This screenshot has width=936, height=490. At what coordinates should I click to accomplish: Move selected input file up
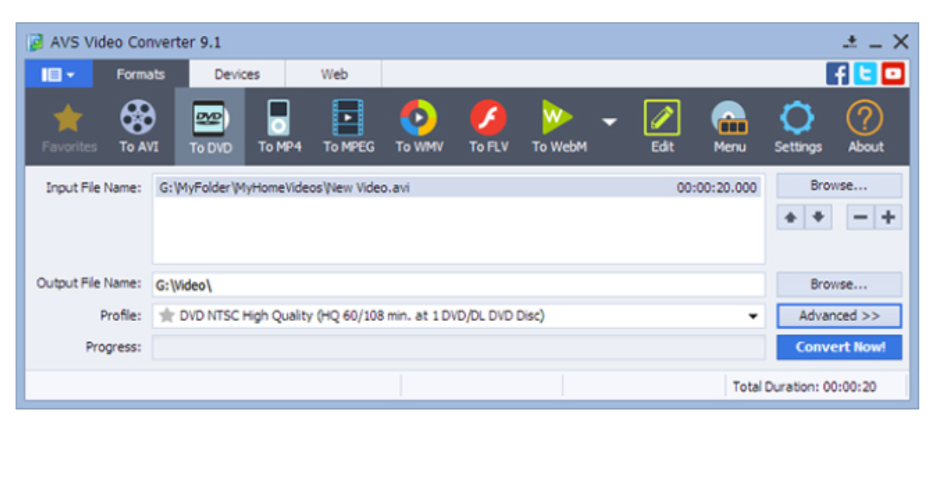tap(790, 217)
